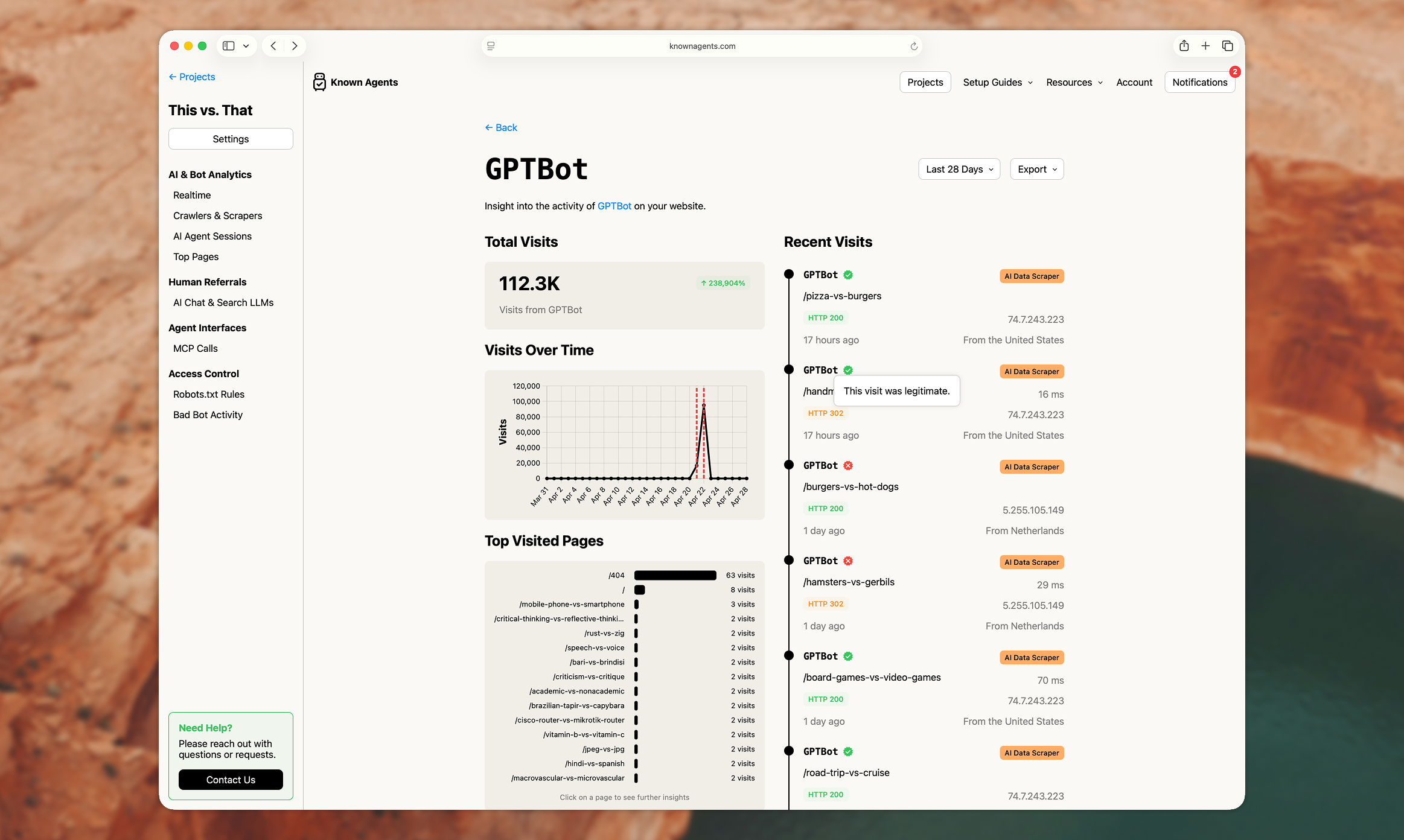Viewport: 1404px width, 840px height.
Task: Click the green verified badge on the pizza-vs-burgers visit
Action: tap(848, 275)
